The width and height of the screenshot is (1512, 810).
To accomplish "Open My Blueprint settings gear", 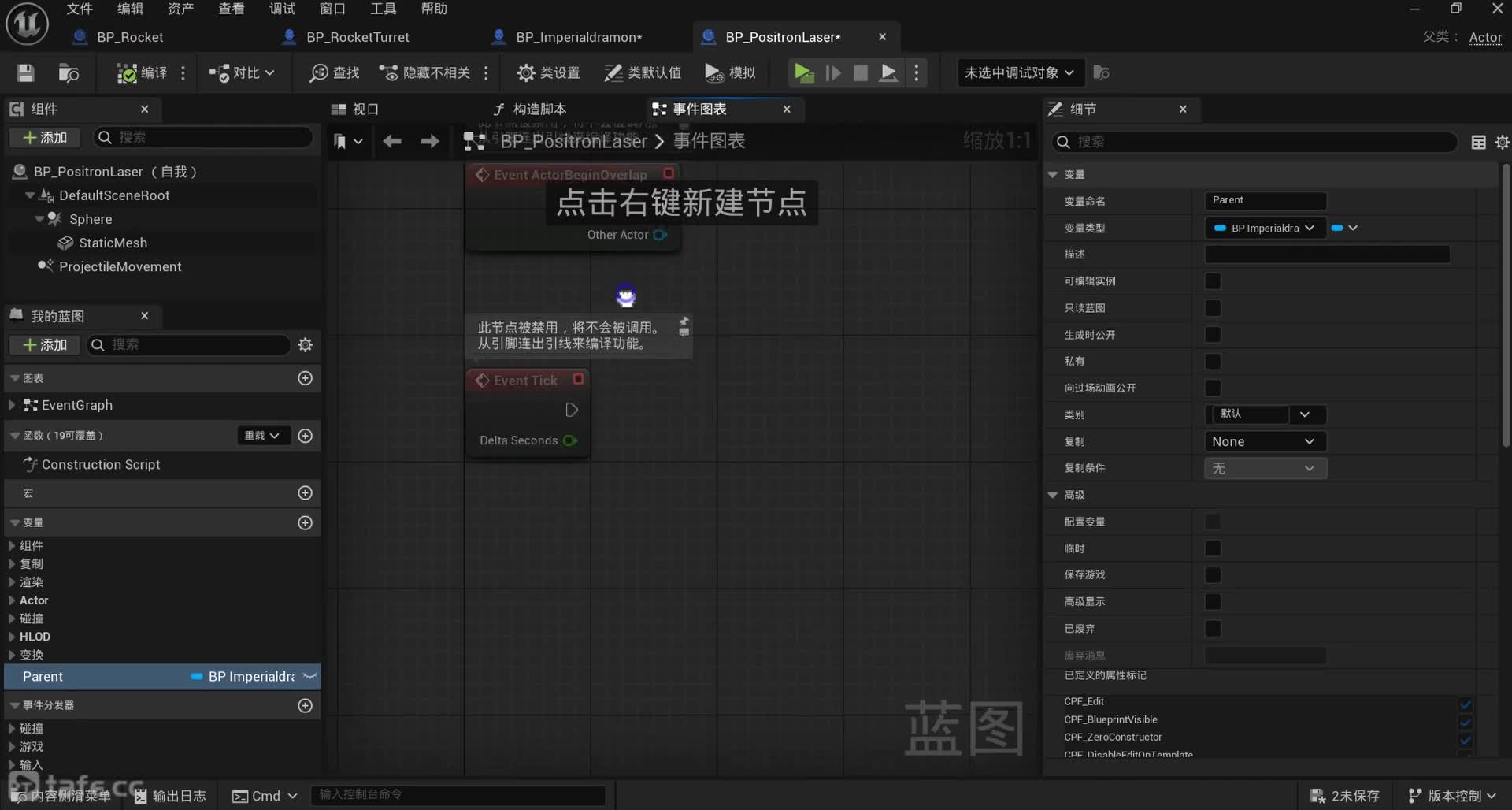I will (306, 345).
